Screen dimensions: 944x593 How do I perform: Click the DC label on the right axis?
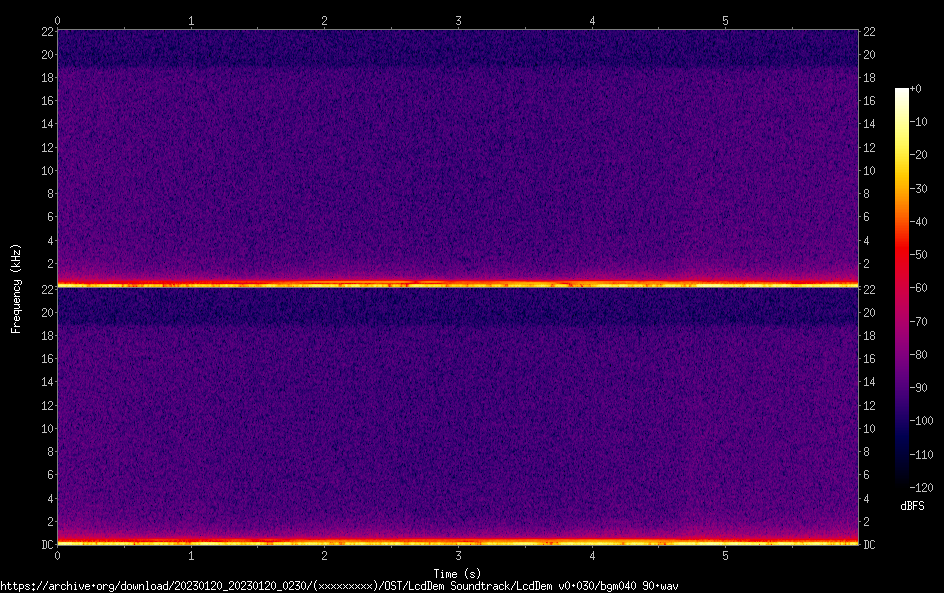[869, 544]
